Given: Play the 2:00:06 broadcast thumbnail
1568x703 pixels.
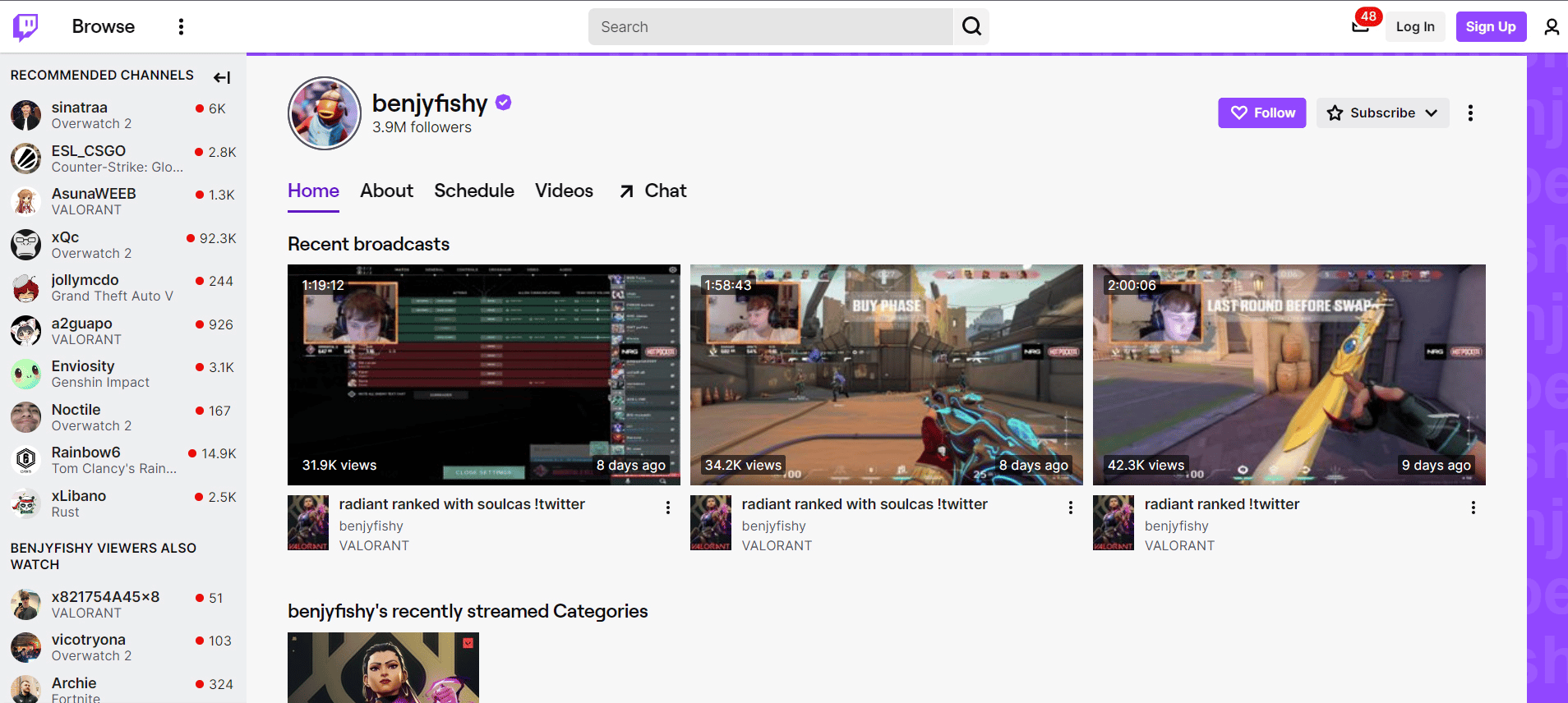Looking at the screenshot, I should point(1289,374).
